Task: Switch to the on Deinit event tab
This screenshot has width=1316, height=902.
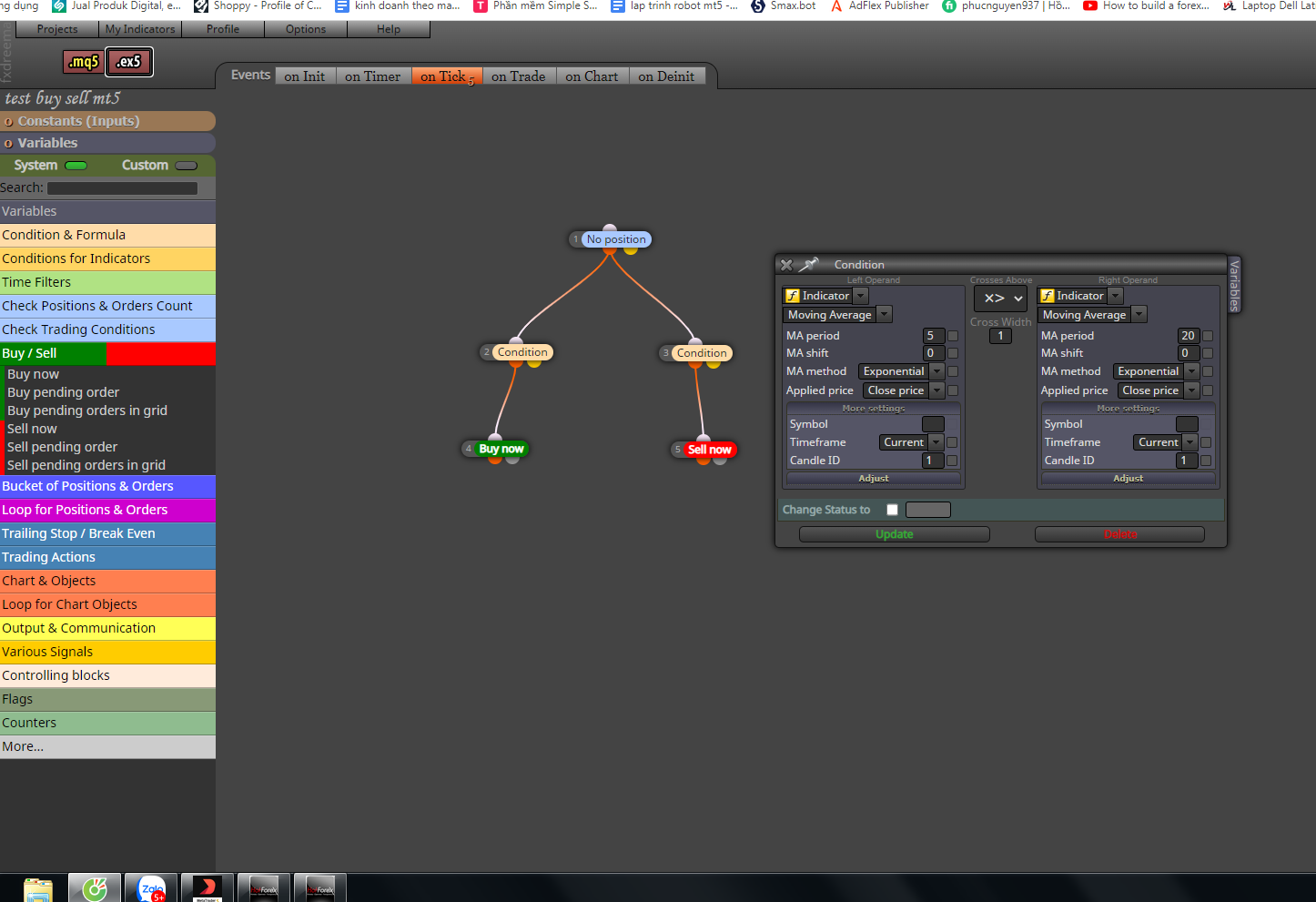Action: pos(666,76)
